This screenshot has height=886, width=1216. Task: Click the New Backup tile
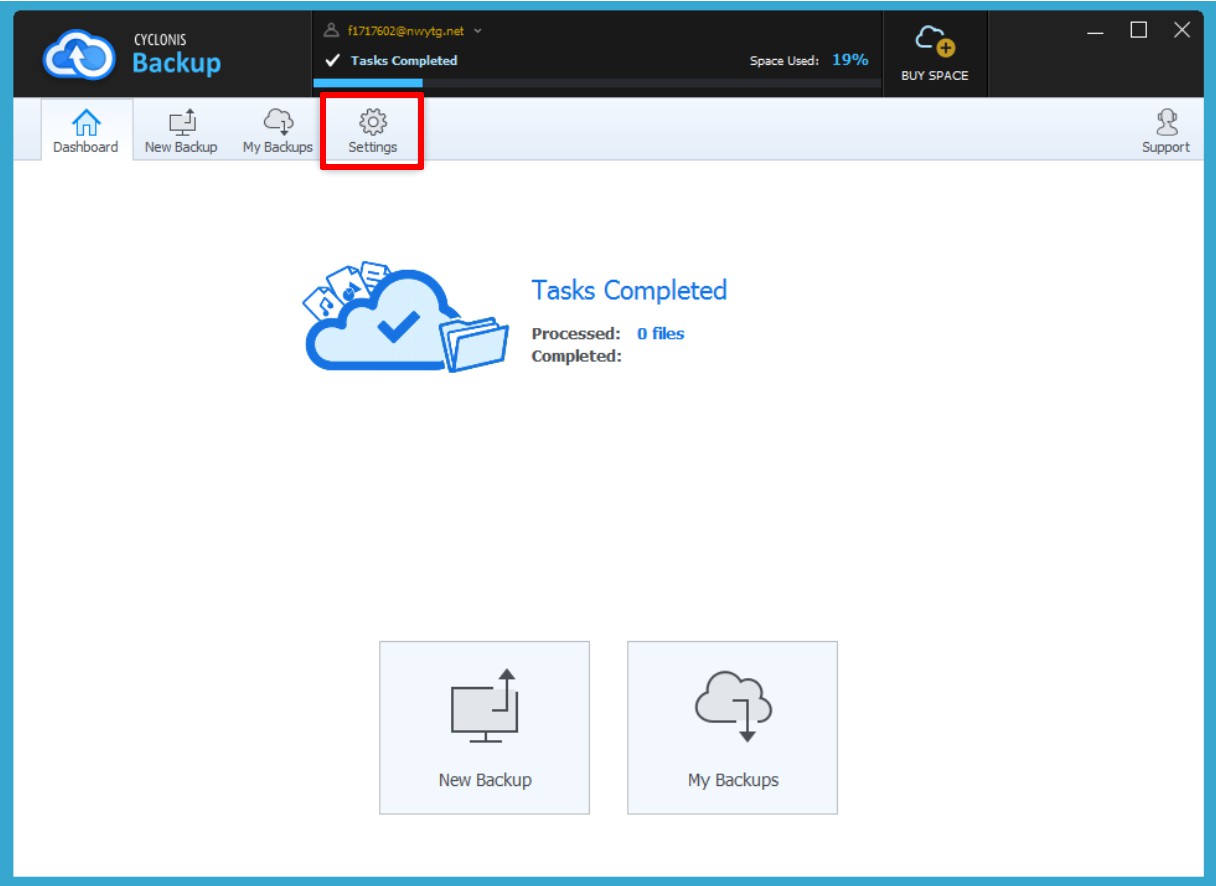tap(484, 727)
